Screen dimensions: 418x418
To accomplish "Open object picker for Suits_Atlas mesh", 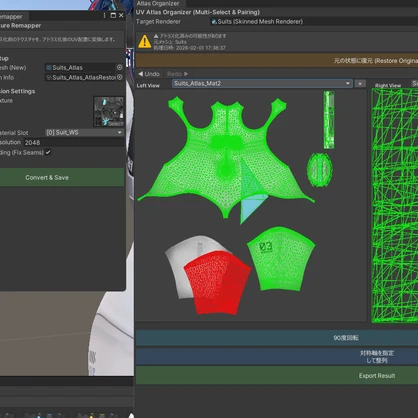I will pos(120,67).
